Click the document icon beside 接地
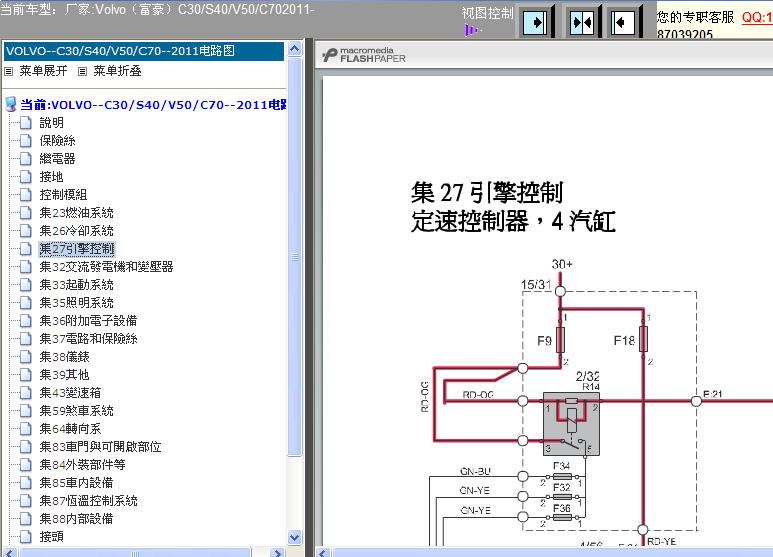The image size is (773, 557). point(26,177)
